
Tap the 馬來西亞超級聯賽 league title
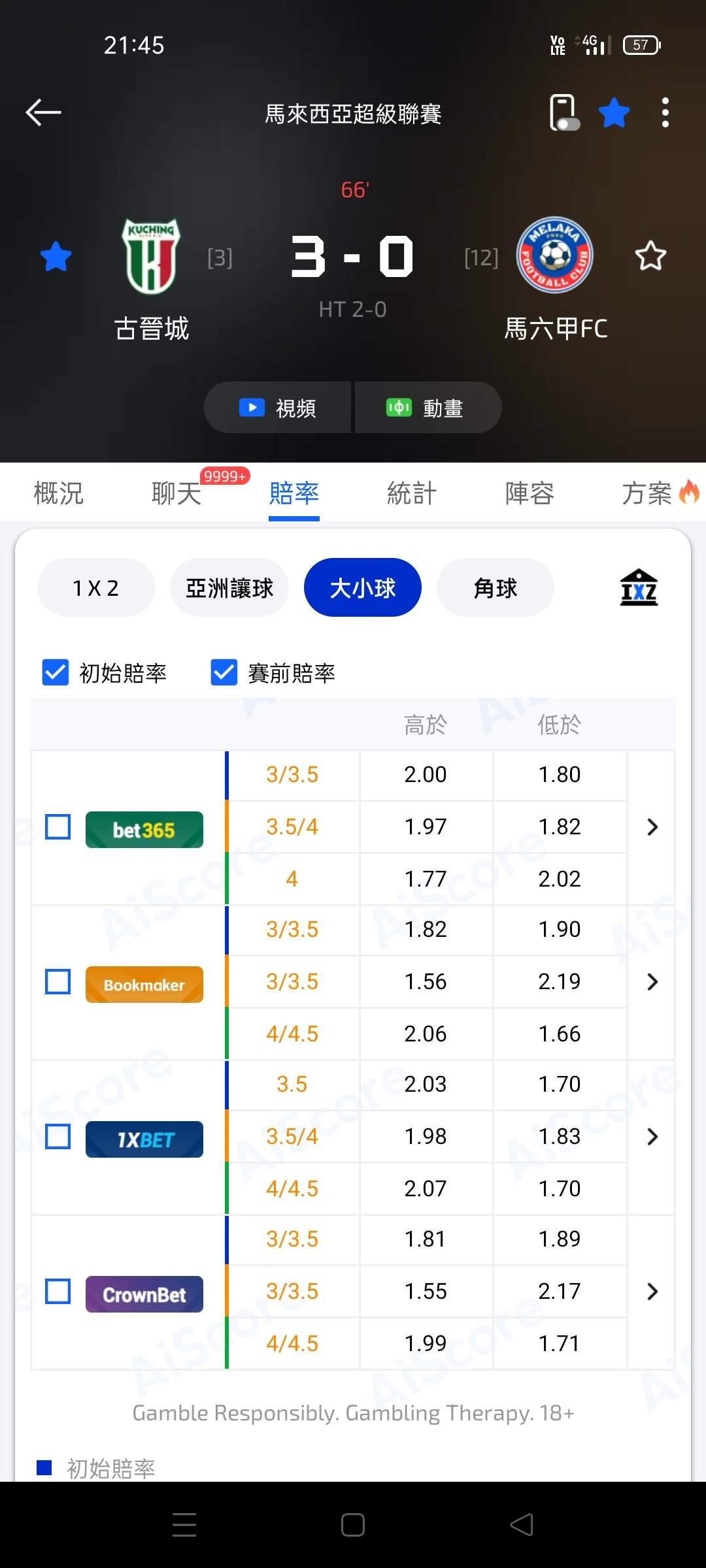click(353, 114)
